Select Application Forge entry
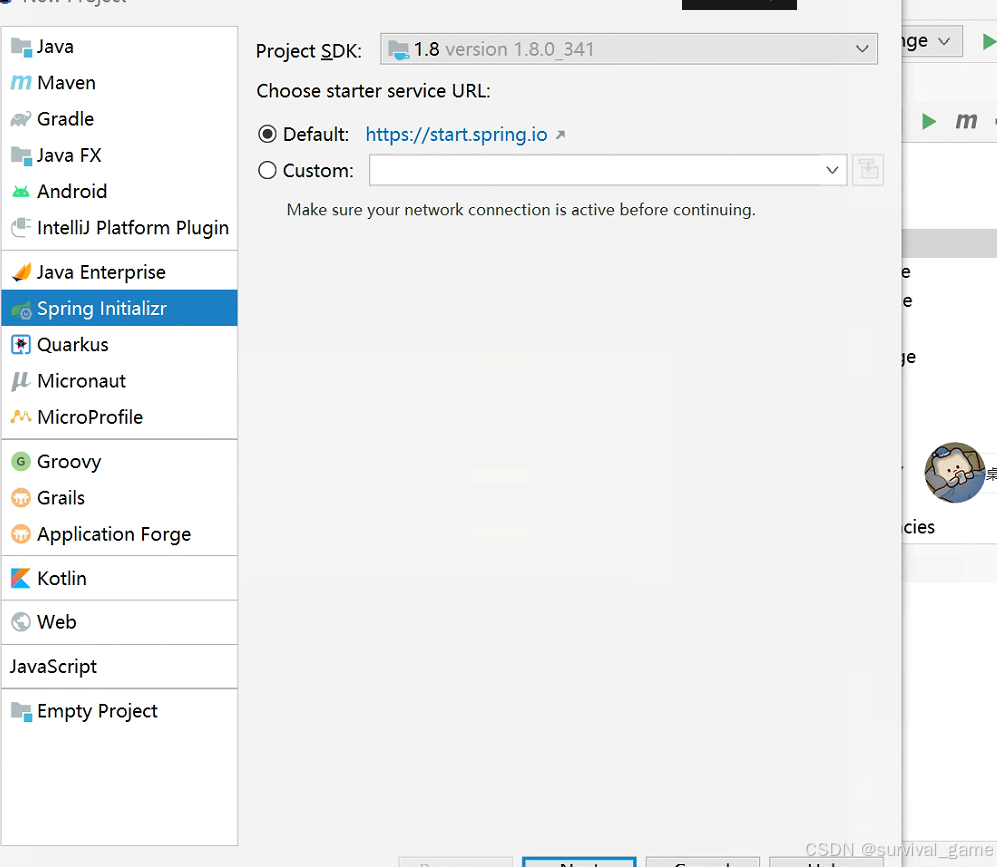Image resolution: width=997 pixels, height=867 pixels. [120, 534]
